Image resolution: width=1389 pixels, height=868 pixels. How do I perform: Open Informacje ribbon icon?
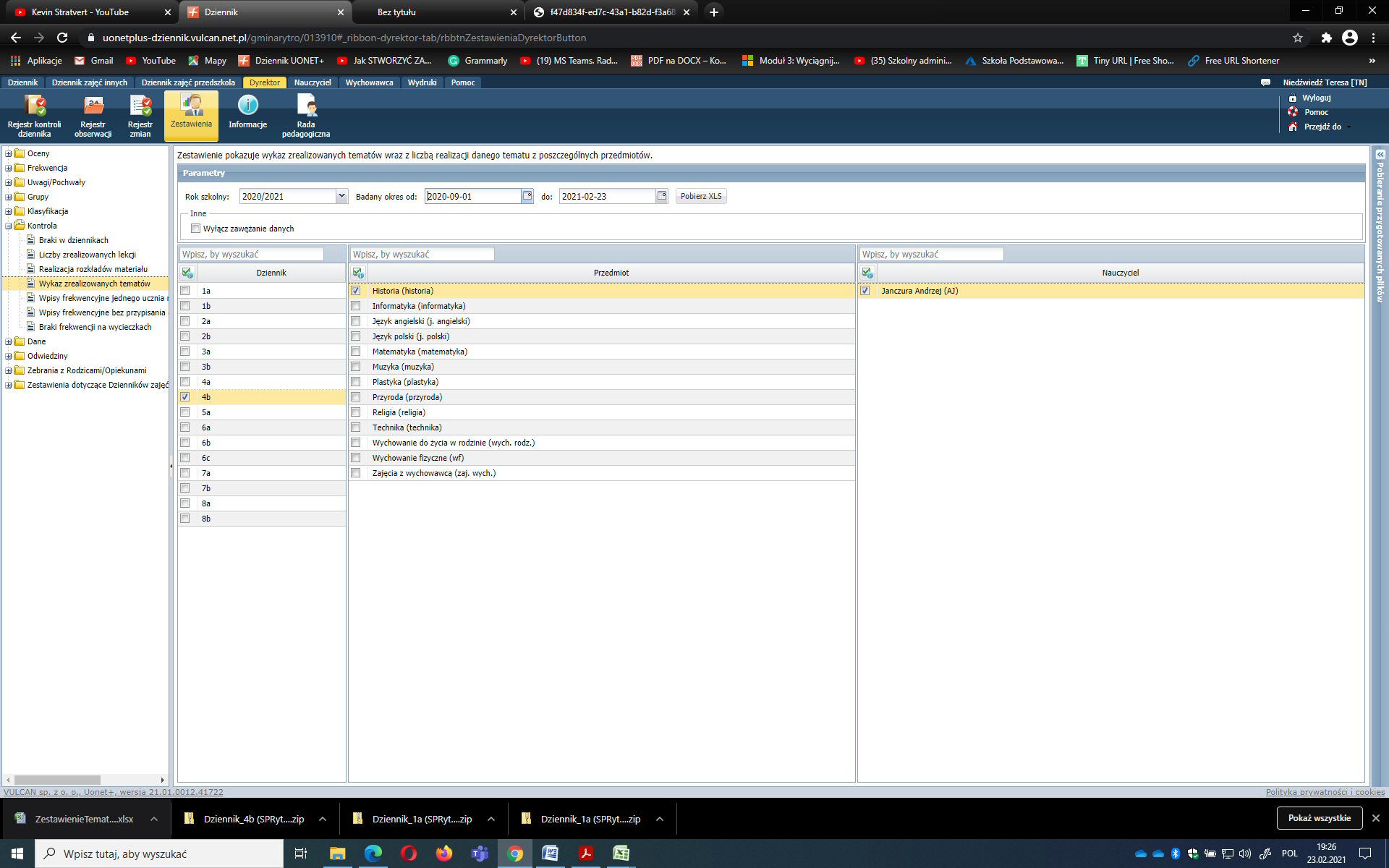click(247, 107)
